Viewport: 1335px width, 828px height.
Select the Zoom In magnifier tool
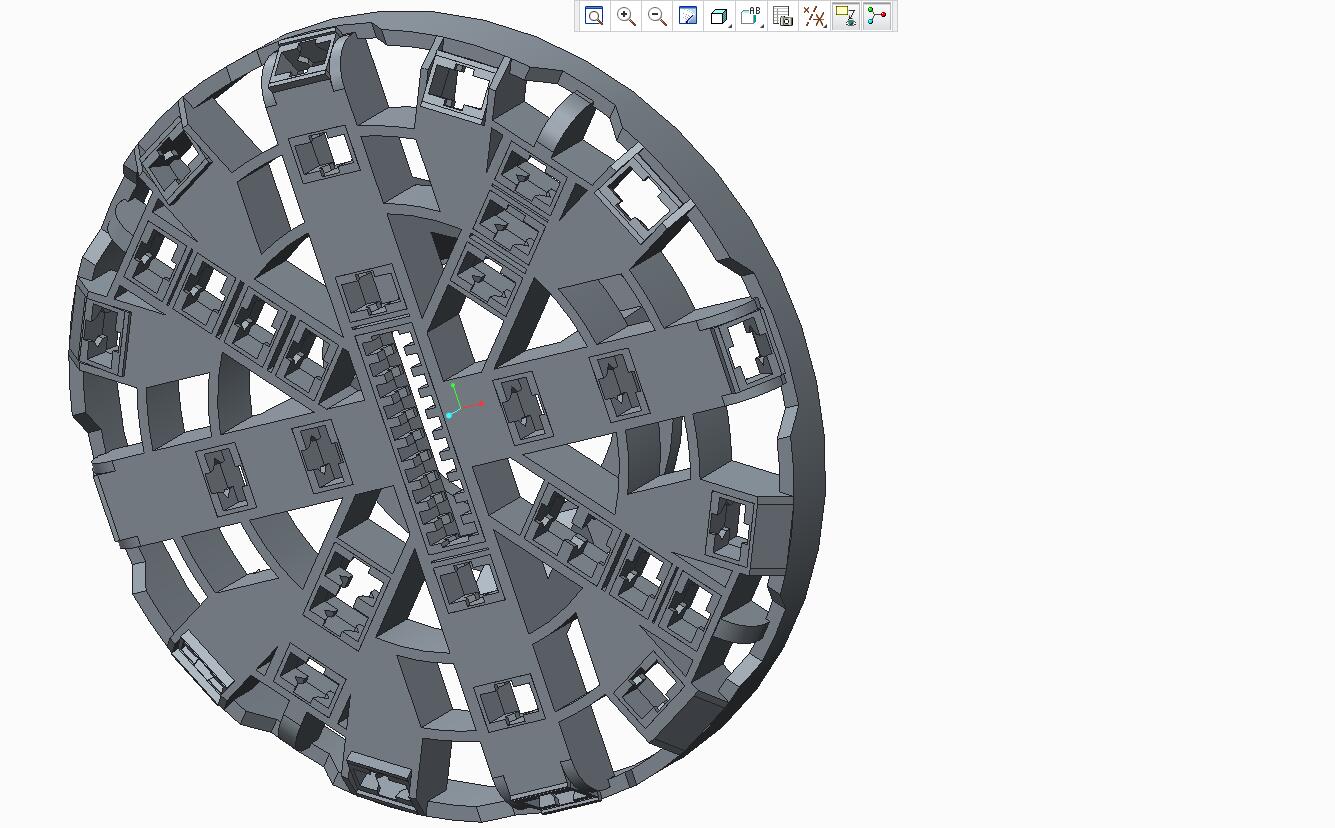tap(626, 16)
